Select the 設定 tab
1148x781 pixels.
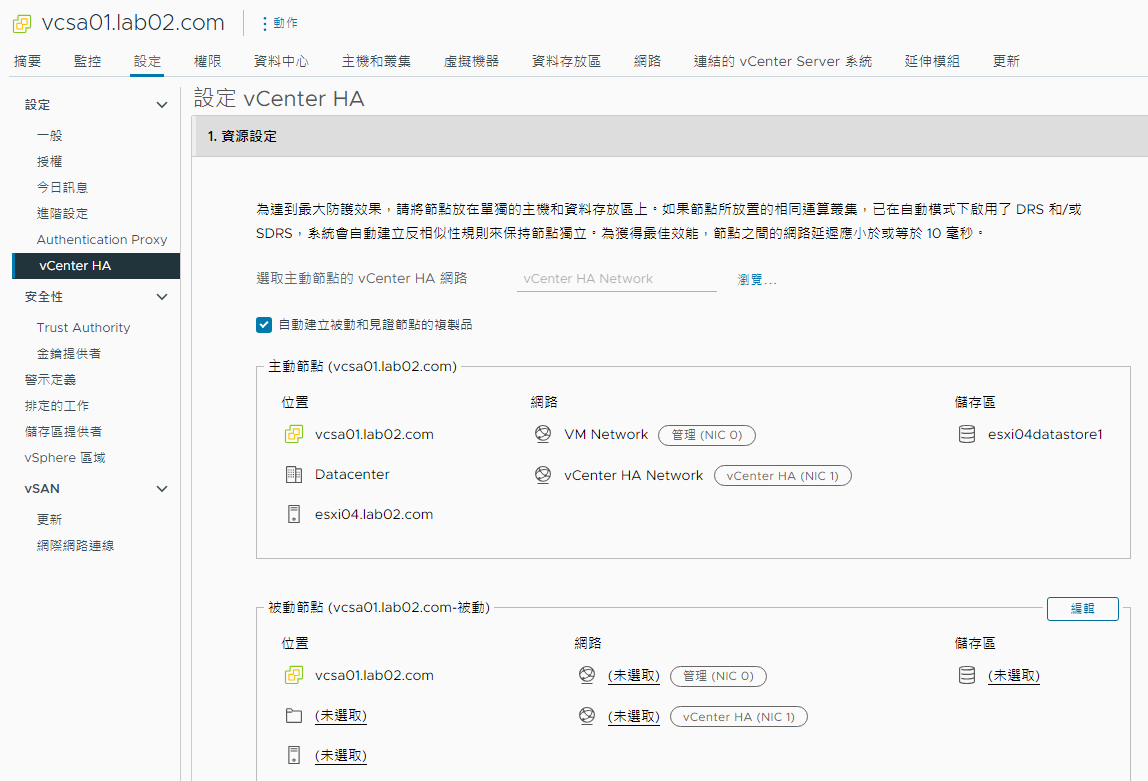pyautogui.click(x=147, y=61)
